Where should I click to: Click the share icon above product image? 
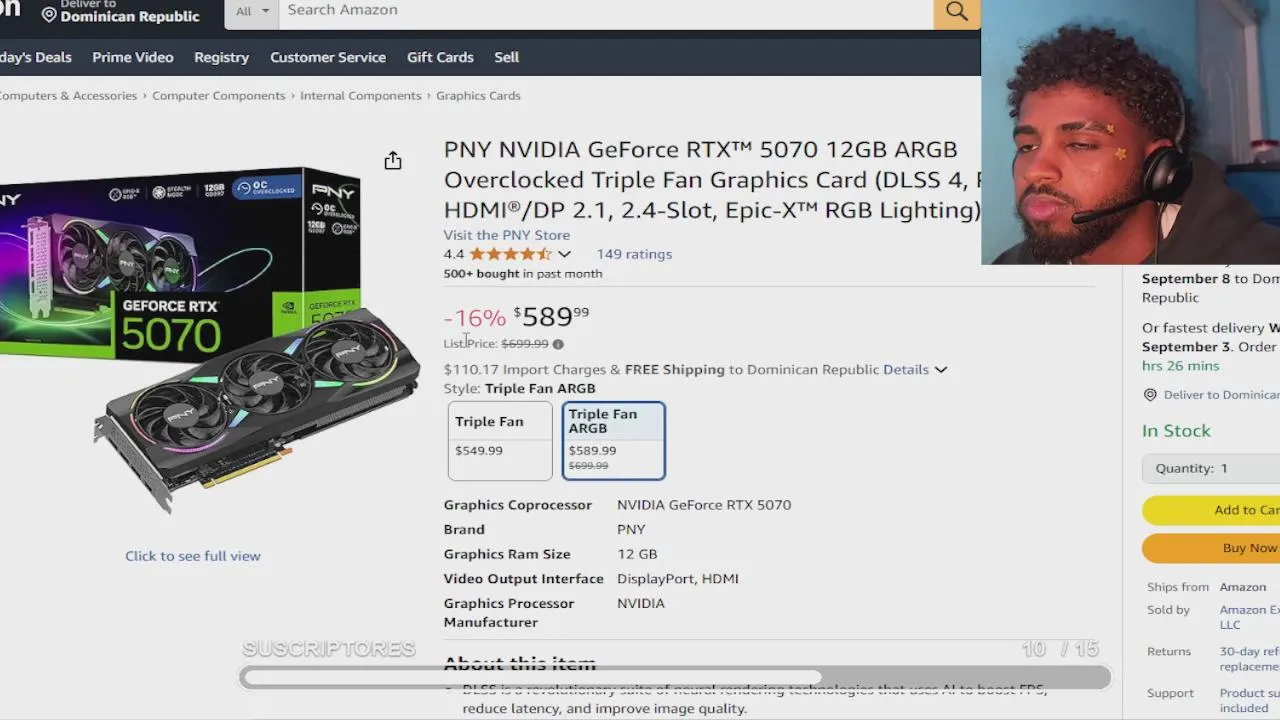393,161
